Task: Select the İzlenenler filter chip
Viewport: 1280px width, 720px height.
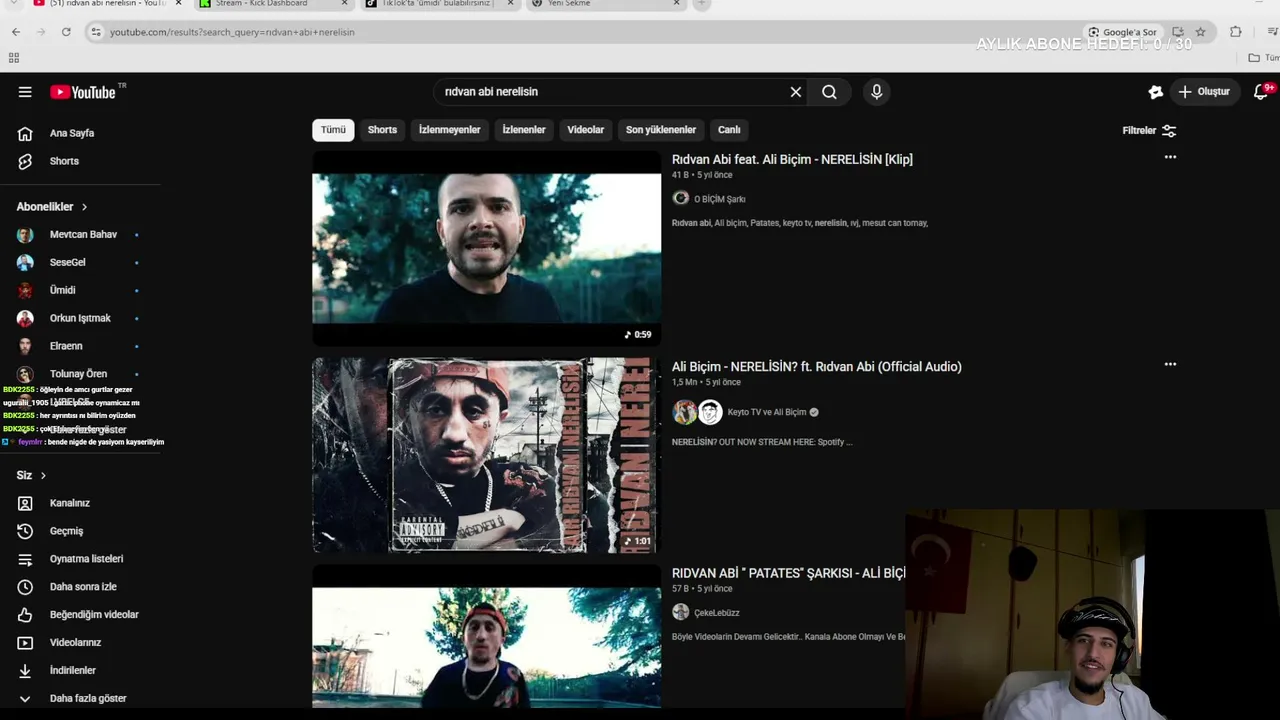Action: 524,130
